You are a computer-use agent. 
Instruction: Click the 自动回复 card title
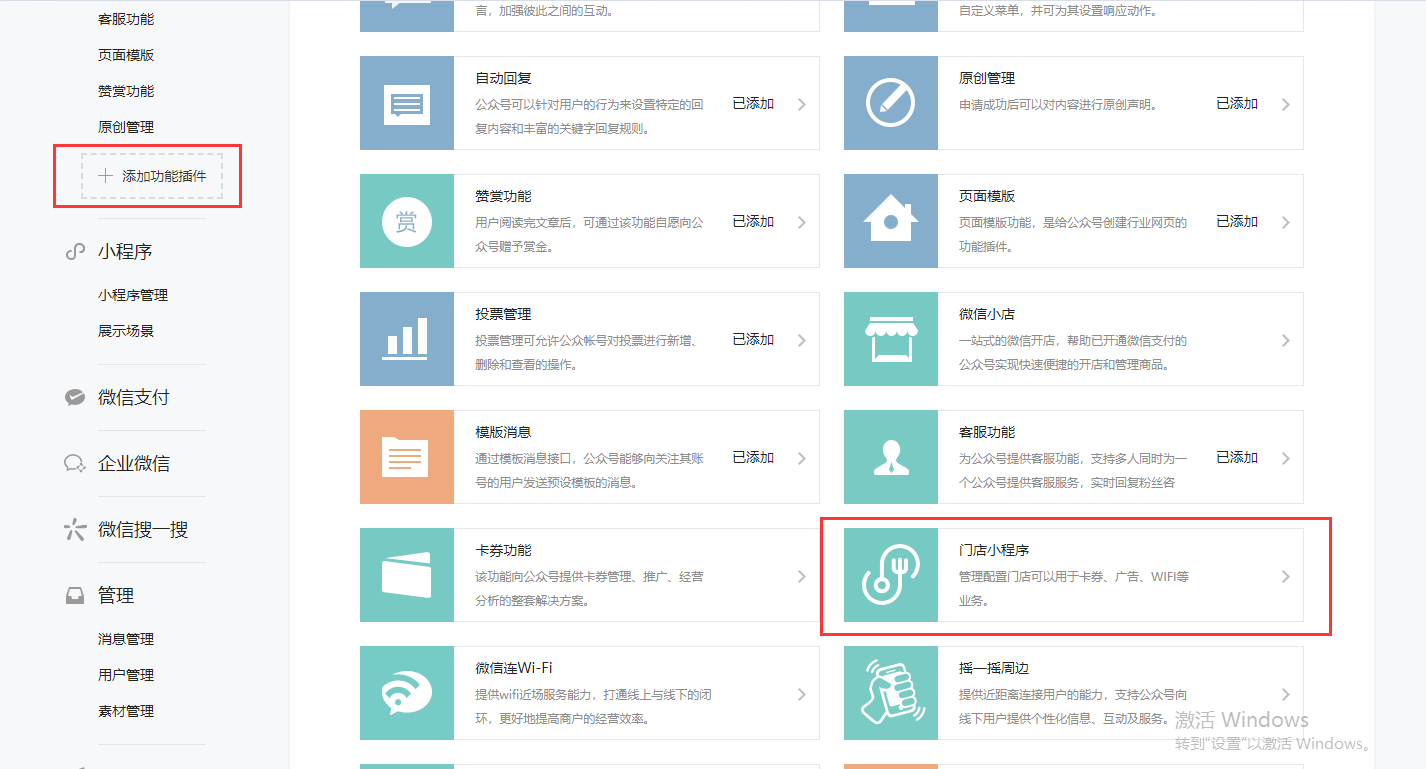click(x=503, y=78)
